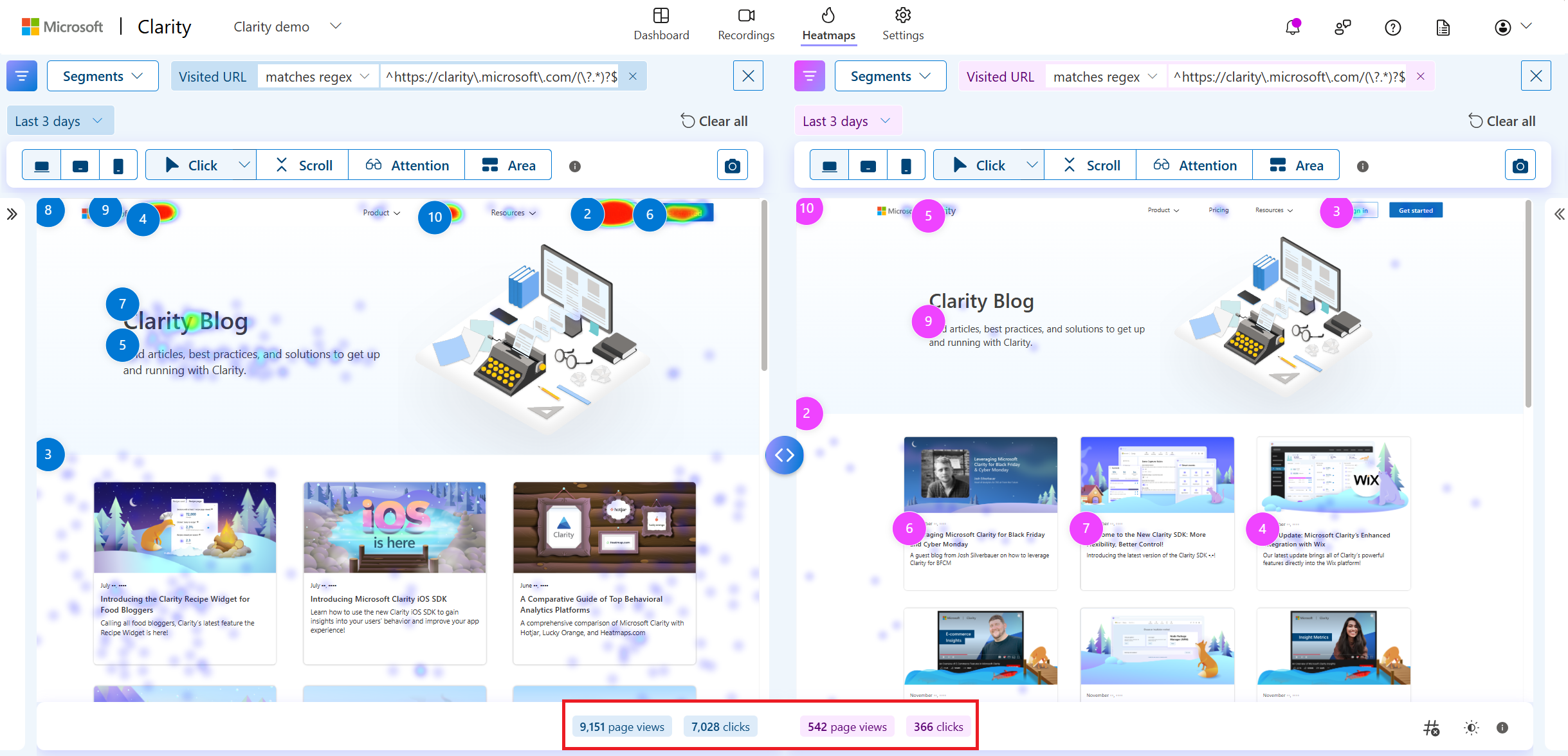Open the Settings tab
1568x756 pixels.
coord(903,24)
